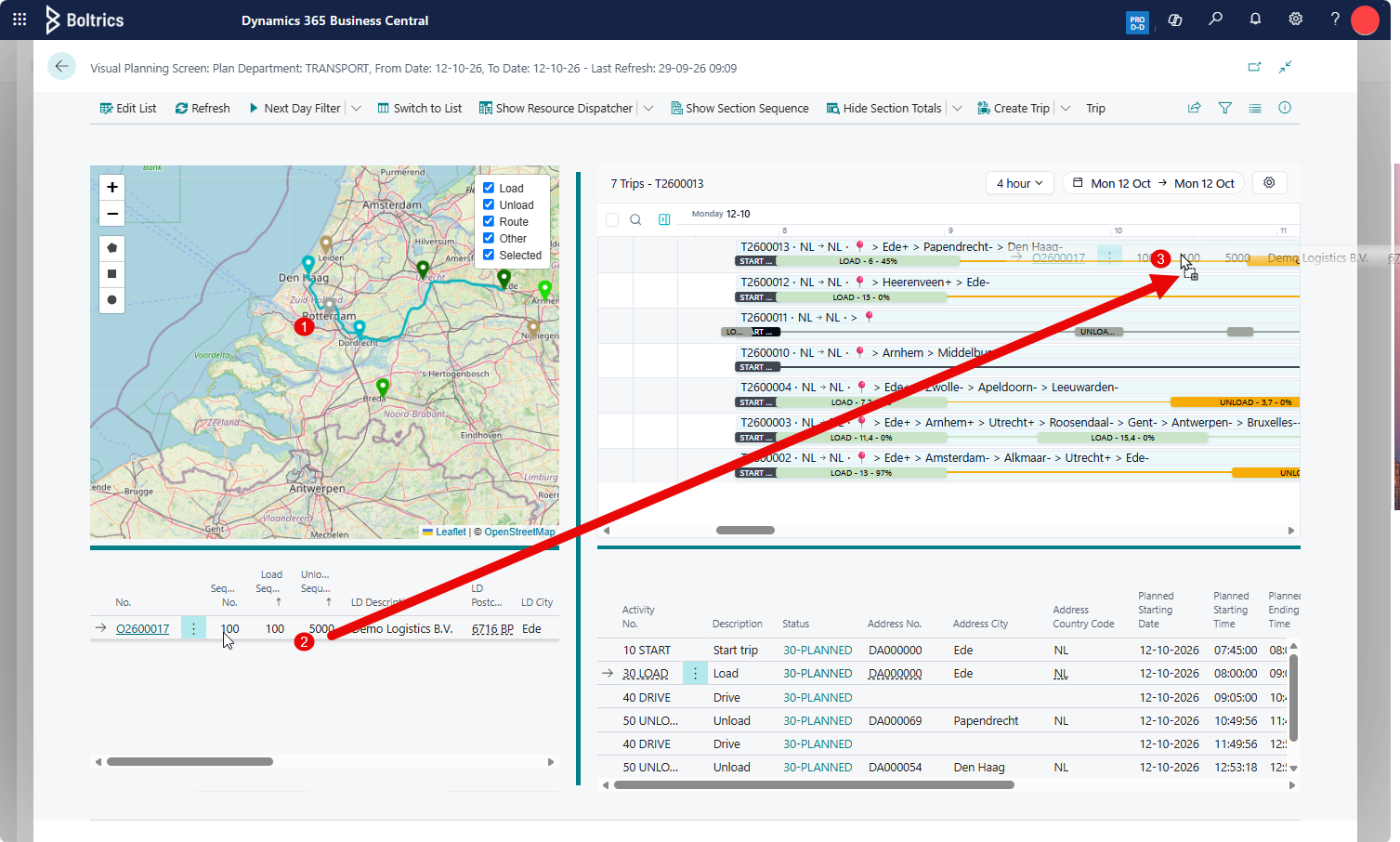Open the Mon 12 Oct date range picker
1400x842 pixels.
(x=1153, y=183)
